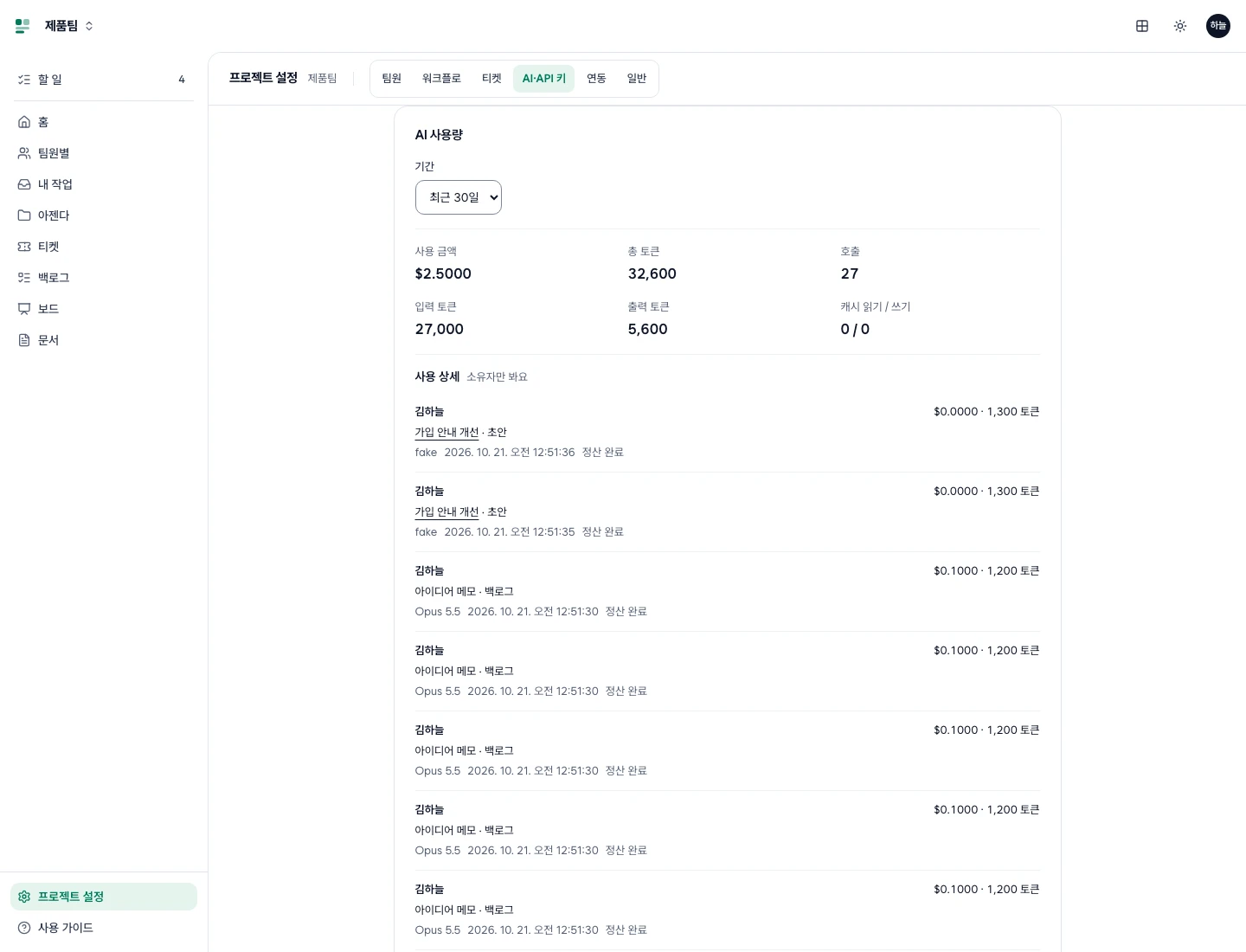Switch to the 연동 tab
The image size is (1246, 952).
(x=596, y=79)
